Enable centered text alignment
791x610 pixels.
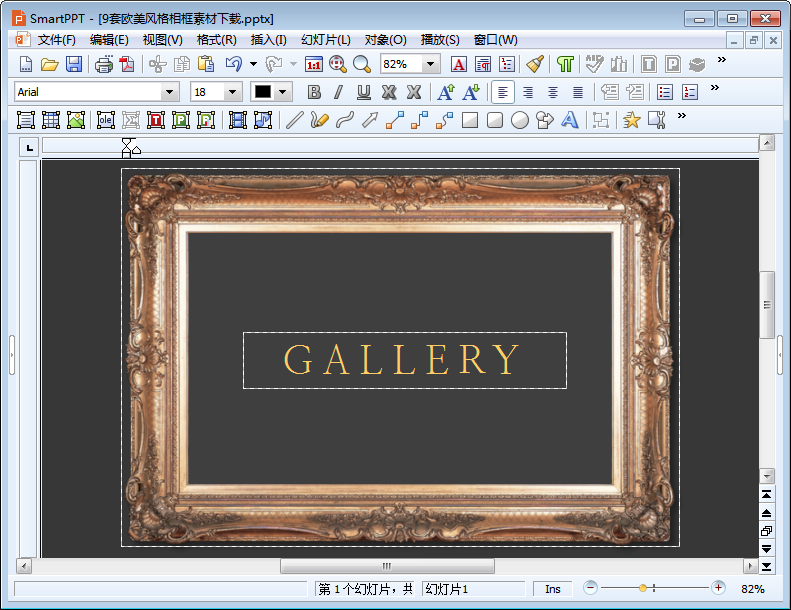point(553,92)
